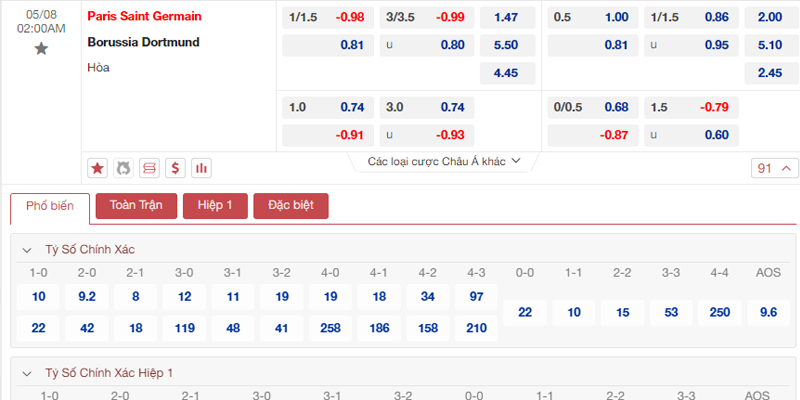This screenshot has height=400, width=800.
Task: Select away score odds 119
Action: [184, 329]
